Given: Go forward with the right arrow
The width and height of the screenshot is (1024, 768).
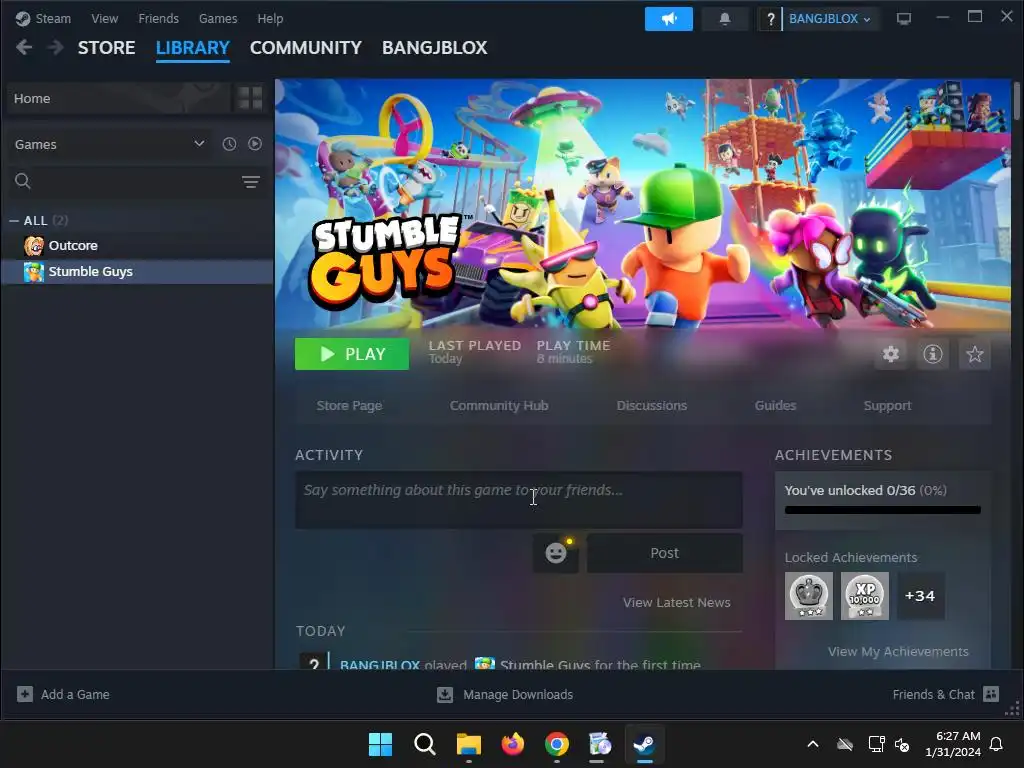Looking at the screenshot, I should (x=56, y=47).
